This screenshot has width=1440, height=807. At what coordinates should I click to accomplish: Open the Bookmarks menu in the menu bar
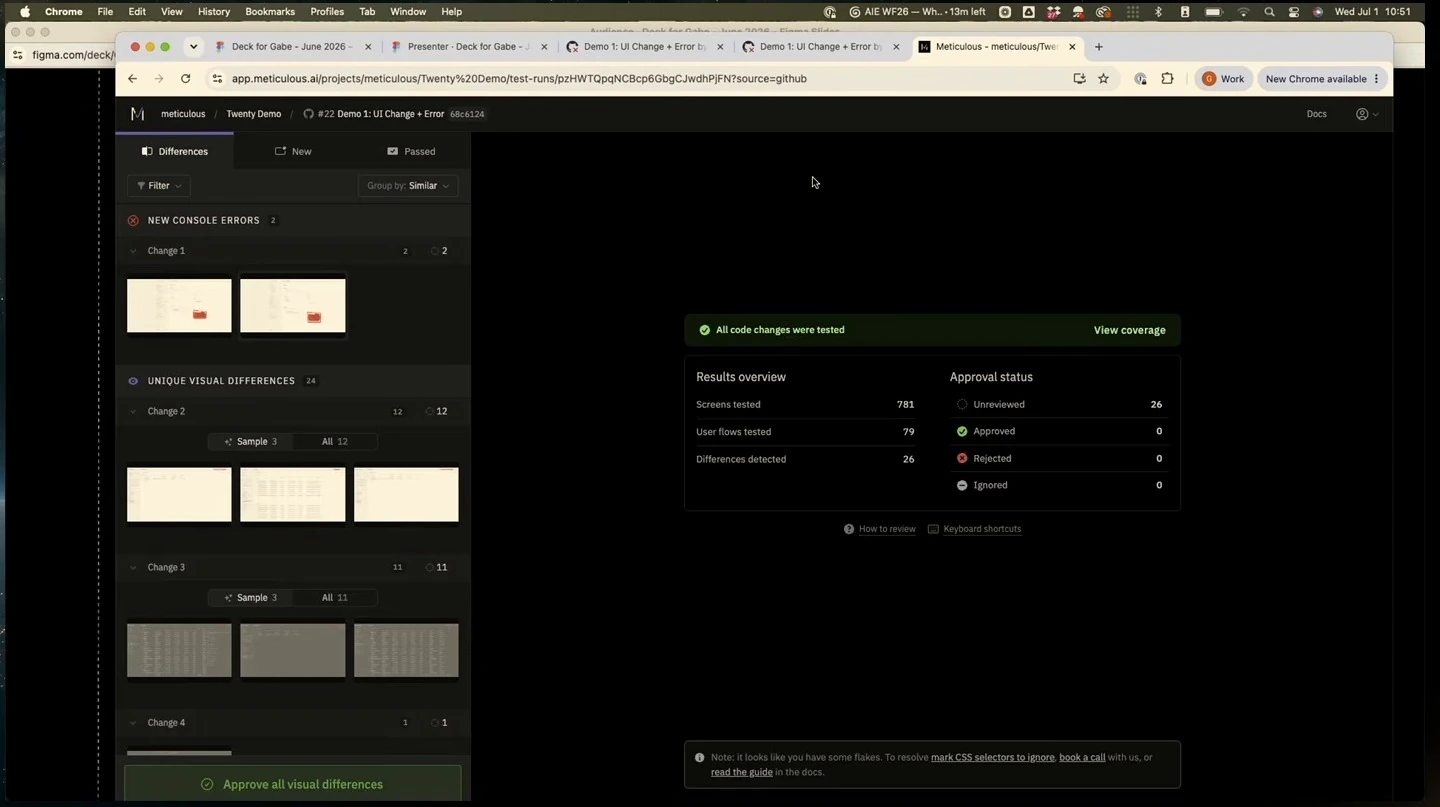(x=270, y=12)
